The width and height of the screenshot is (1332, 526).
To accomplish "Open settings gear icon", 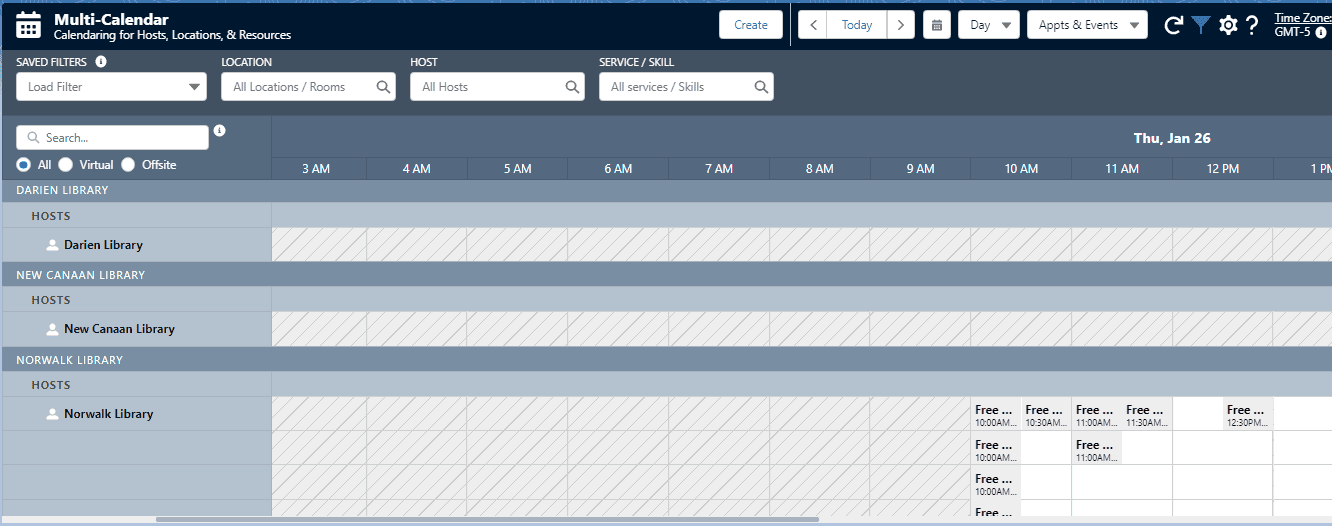I will tap(1228, 25).
